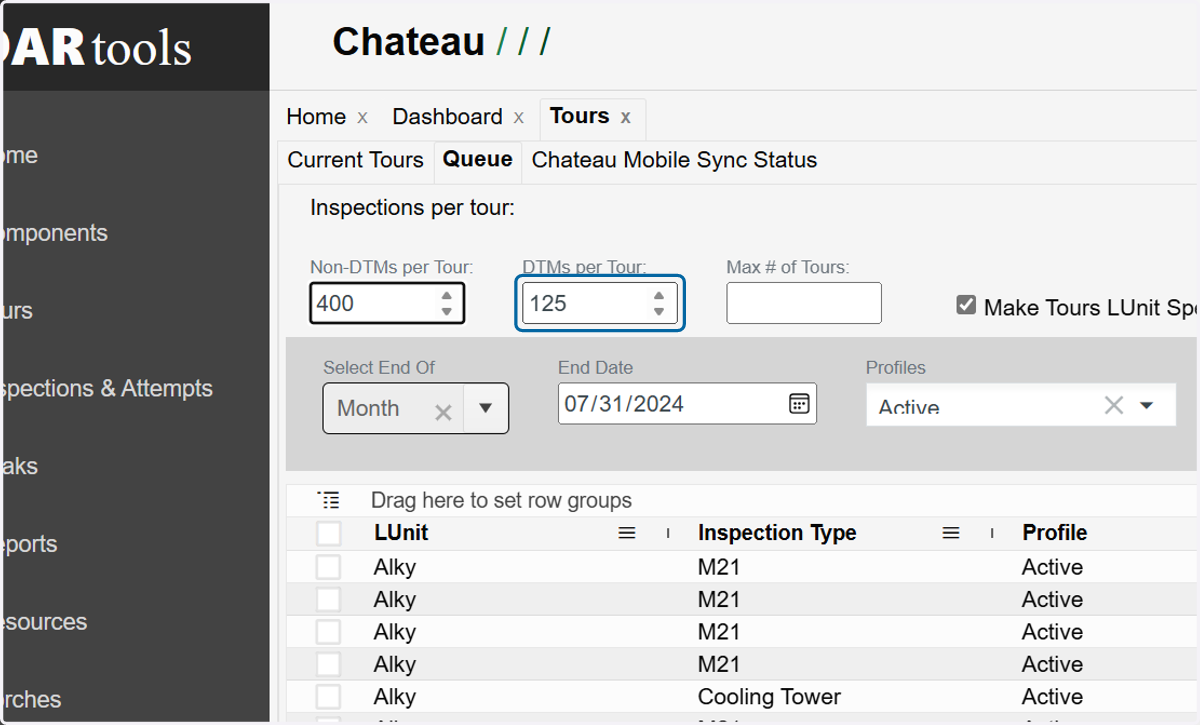Close the Home tab with its x

coord(362,118)
